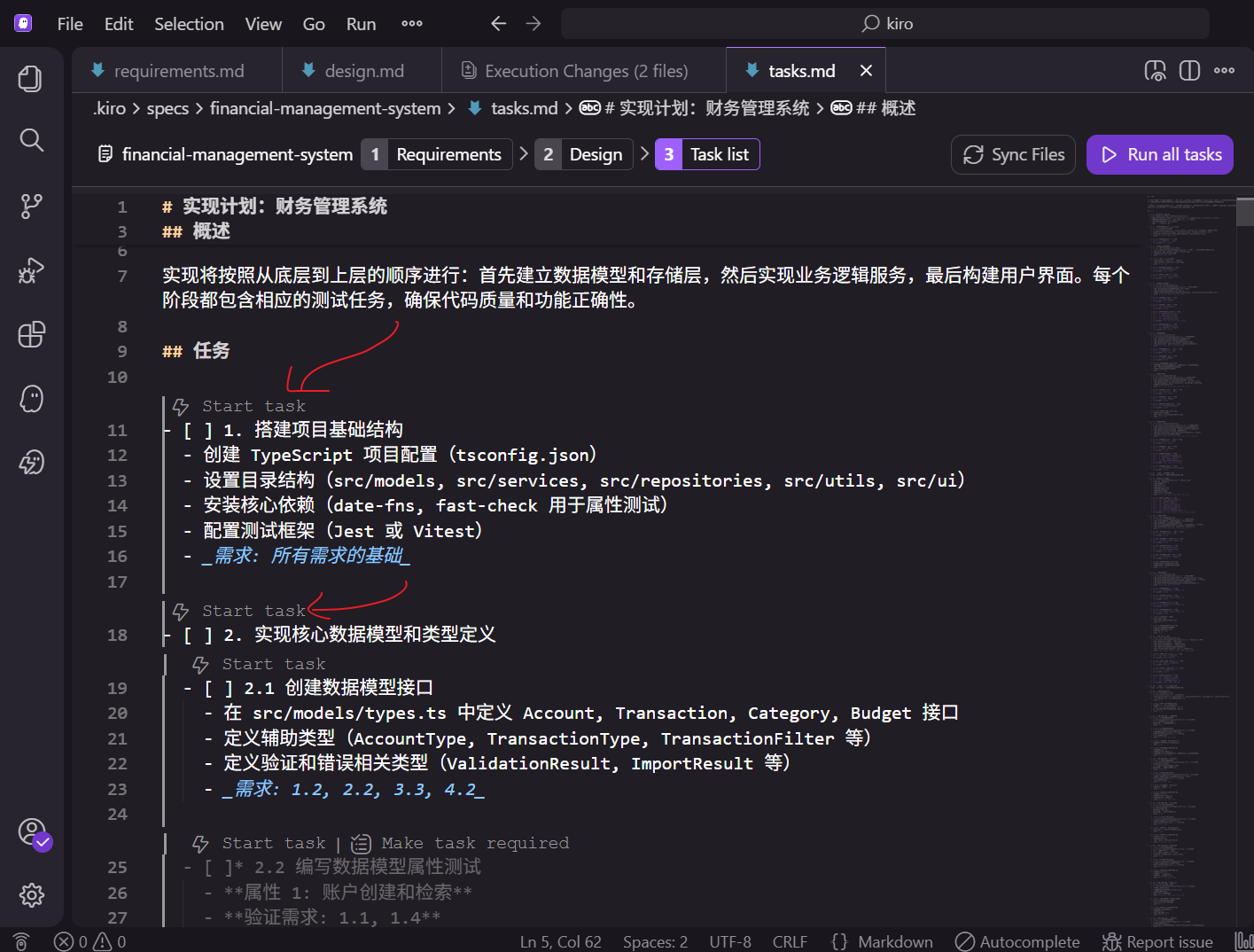Open the Source Control view
The image size is (1254, 952).
pos(30,205)
